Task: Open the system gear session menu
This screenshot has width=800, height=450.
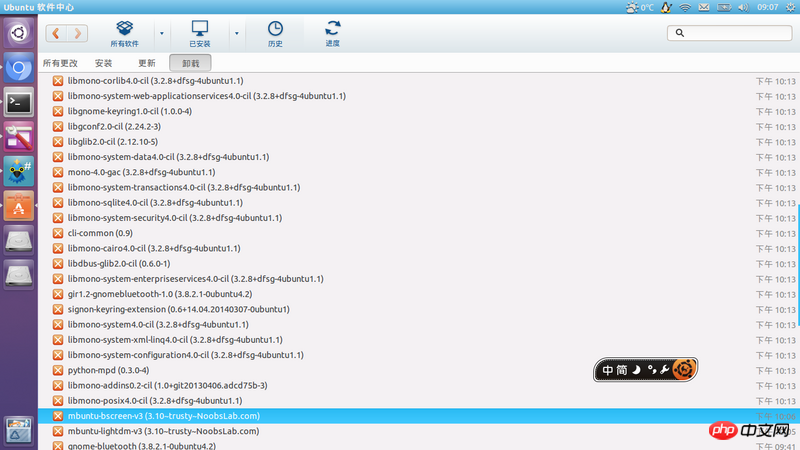Action: (x=790, y=7)
